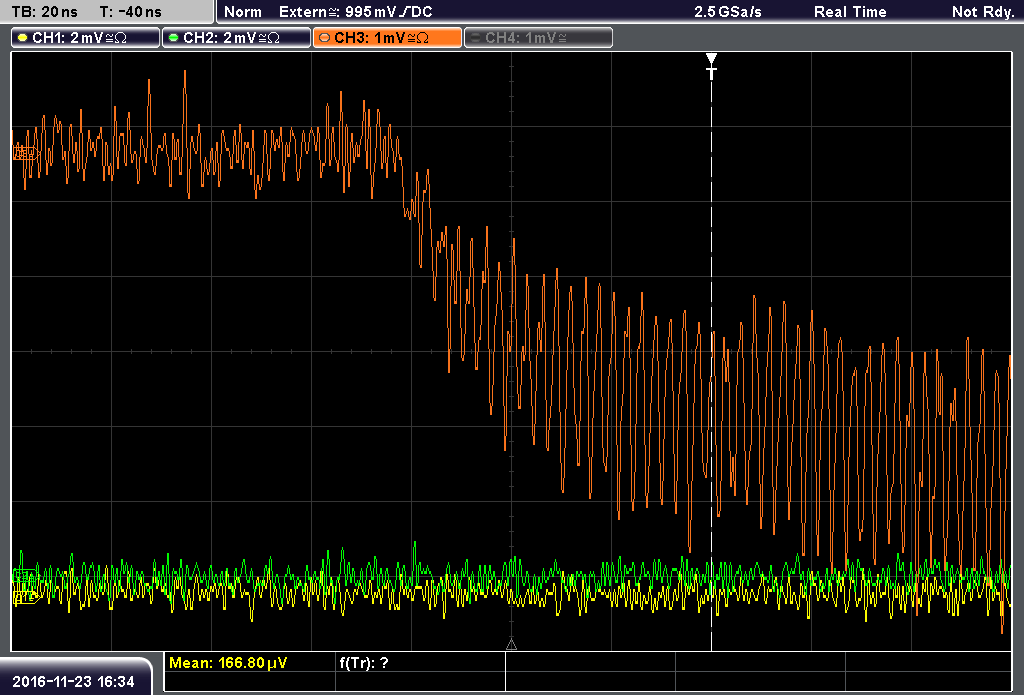Click the Norm trigger mode label
This screenshot has width=1024, height=695.
[x=243, y=12]
